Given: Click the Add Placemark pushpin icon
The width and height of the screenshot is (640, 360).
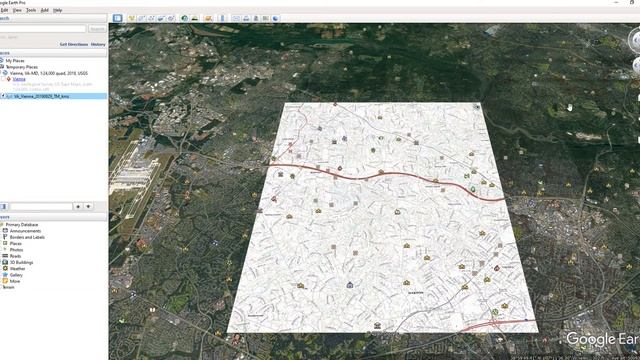Looking at the screenshot, I should [x=131, y=18].
